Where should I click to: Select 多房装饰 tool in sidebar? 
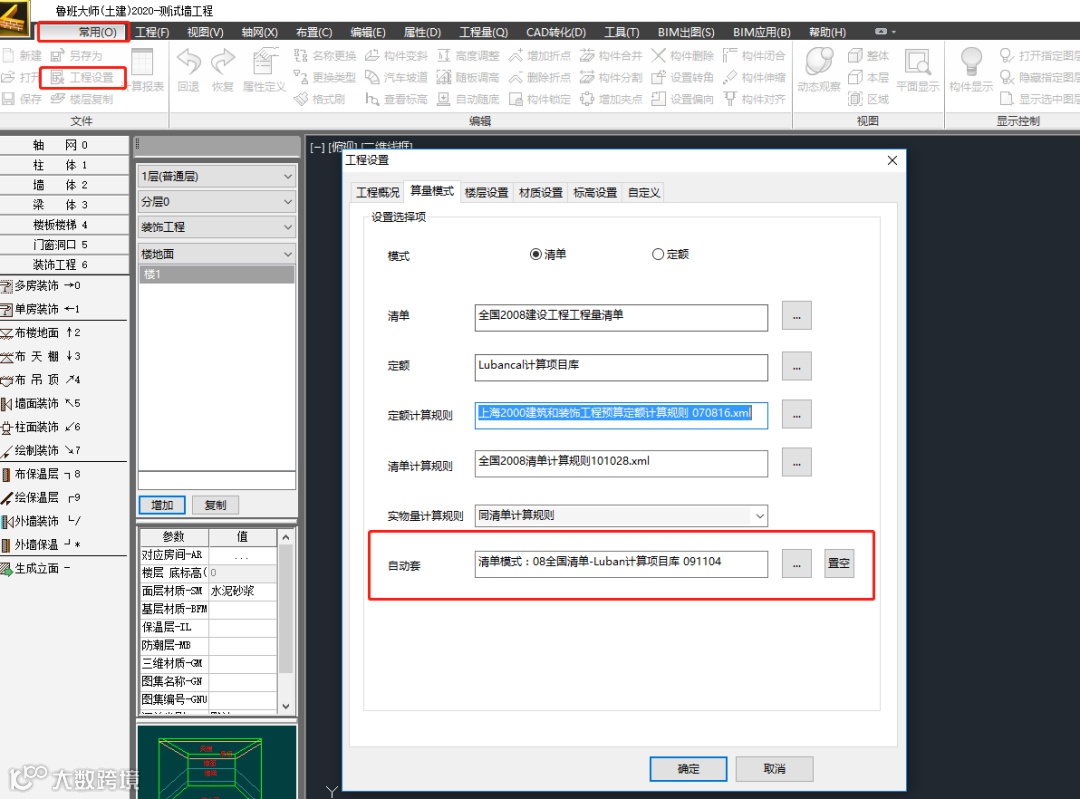click(41, 285)
